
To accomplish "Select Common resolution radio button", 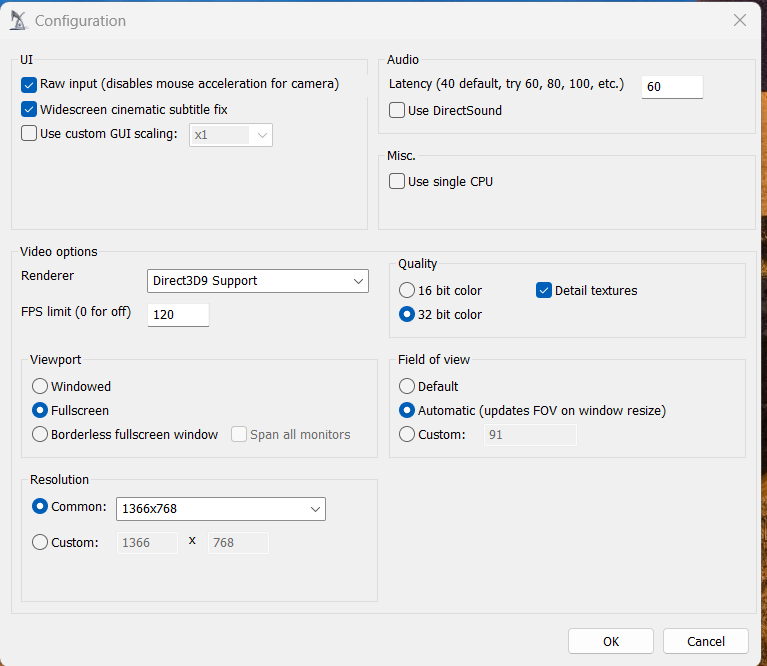I will pos(40,506).
